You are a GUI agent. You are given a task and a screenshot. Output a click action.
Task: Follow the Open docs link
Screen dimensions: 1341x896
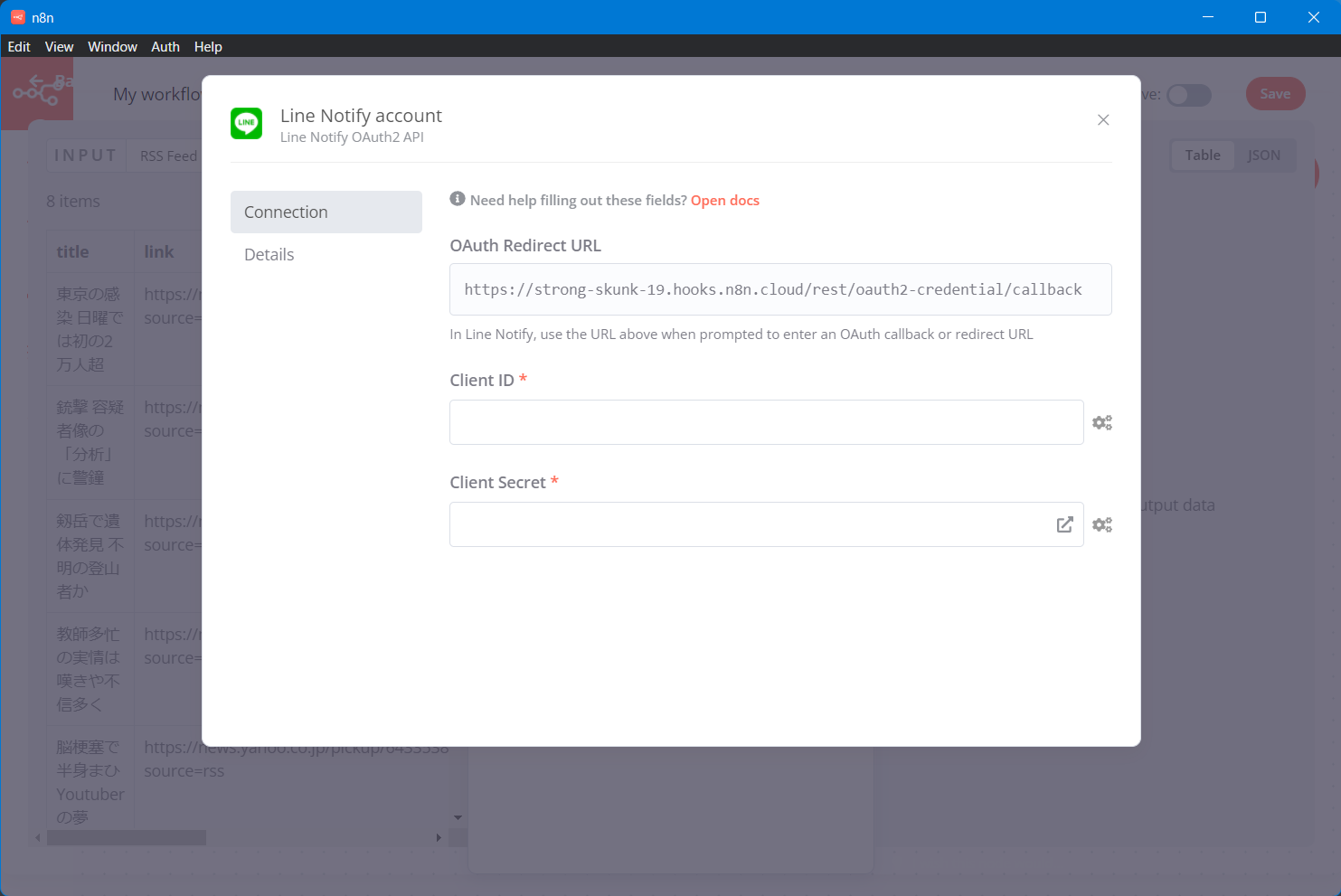pyautogui.click(x=724, y=201)
